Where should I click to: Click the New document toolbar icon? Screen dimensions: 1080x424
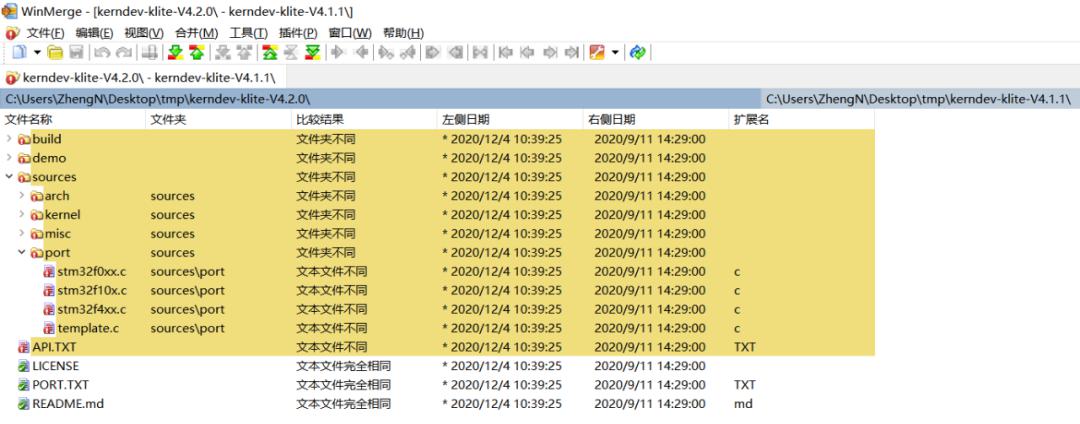pyautogui.click(x=19, y=52)
